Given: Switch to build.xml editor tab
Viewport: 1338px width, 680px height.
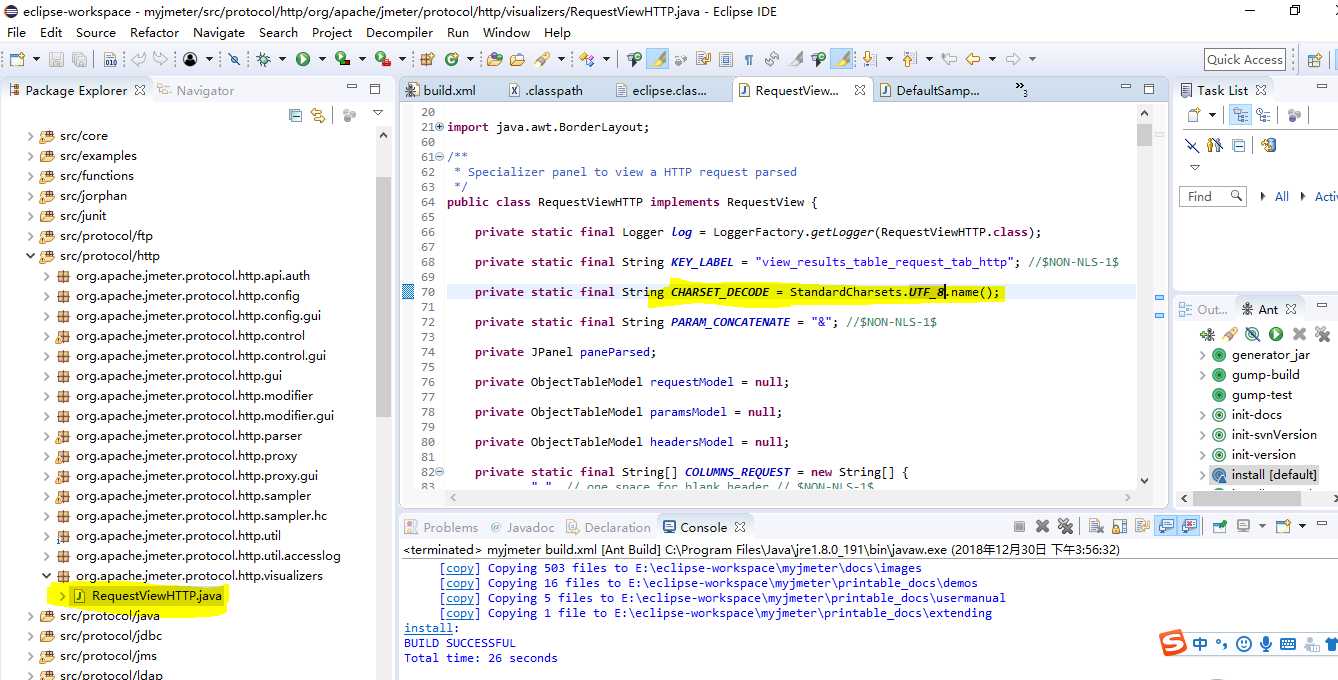Looking at the screenshot, I should point(449,90).
